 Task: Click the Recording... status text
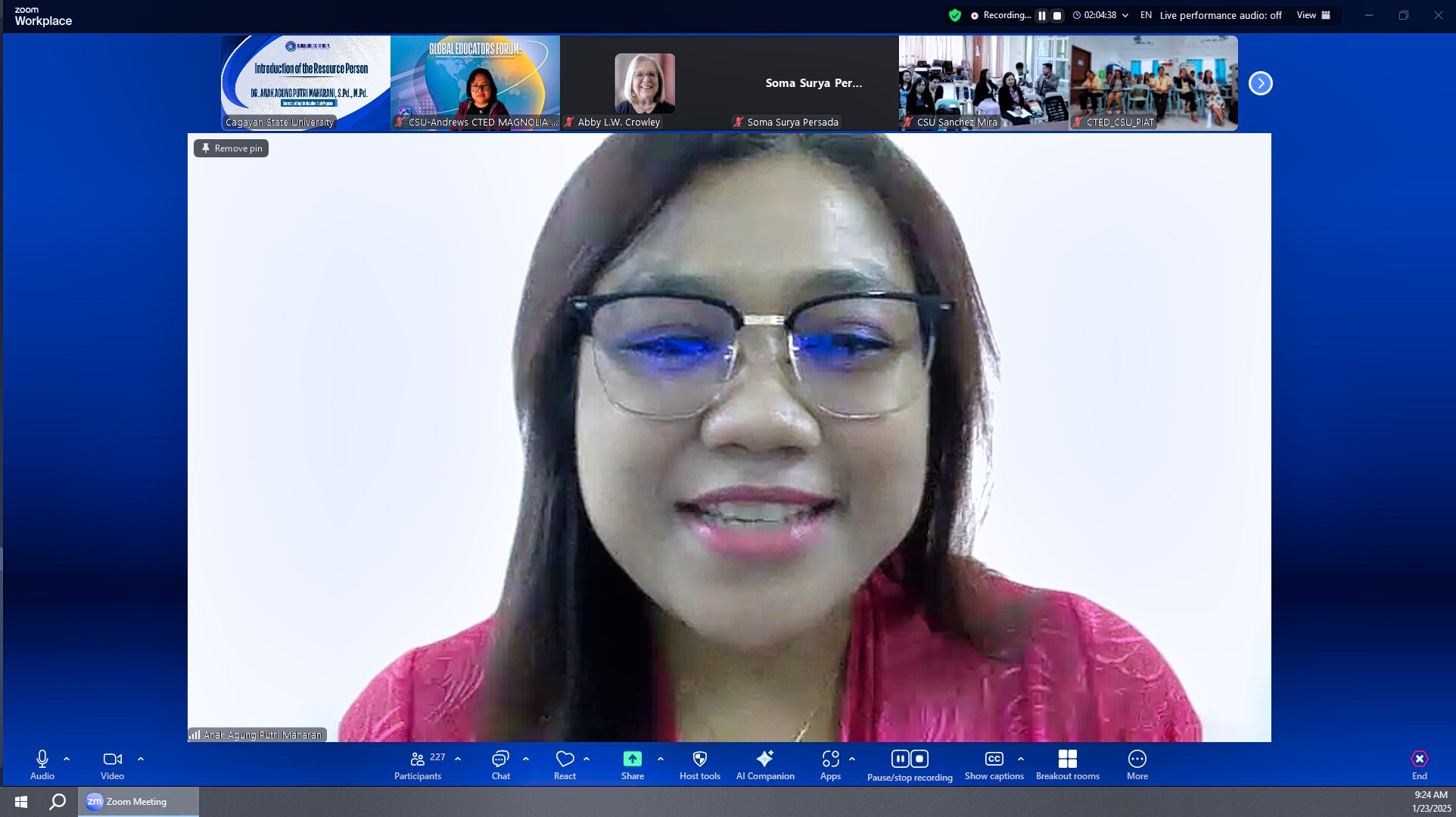[x=1006, y=15]
